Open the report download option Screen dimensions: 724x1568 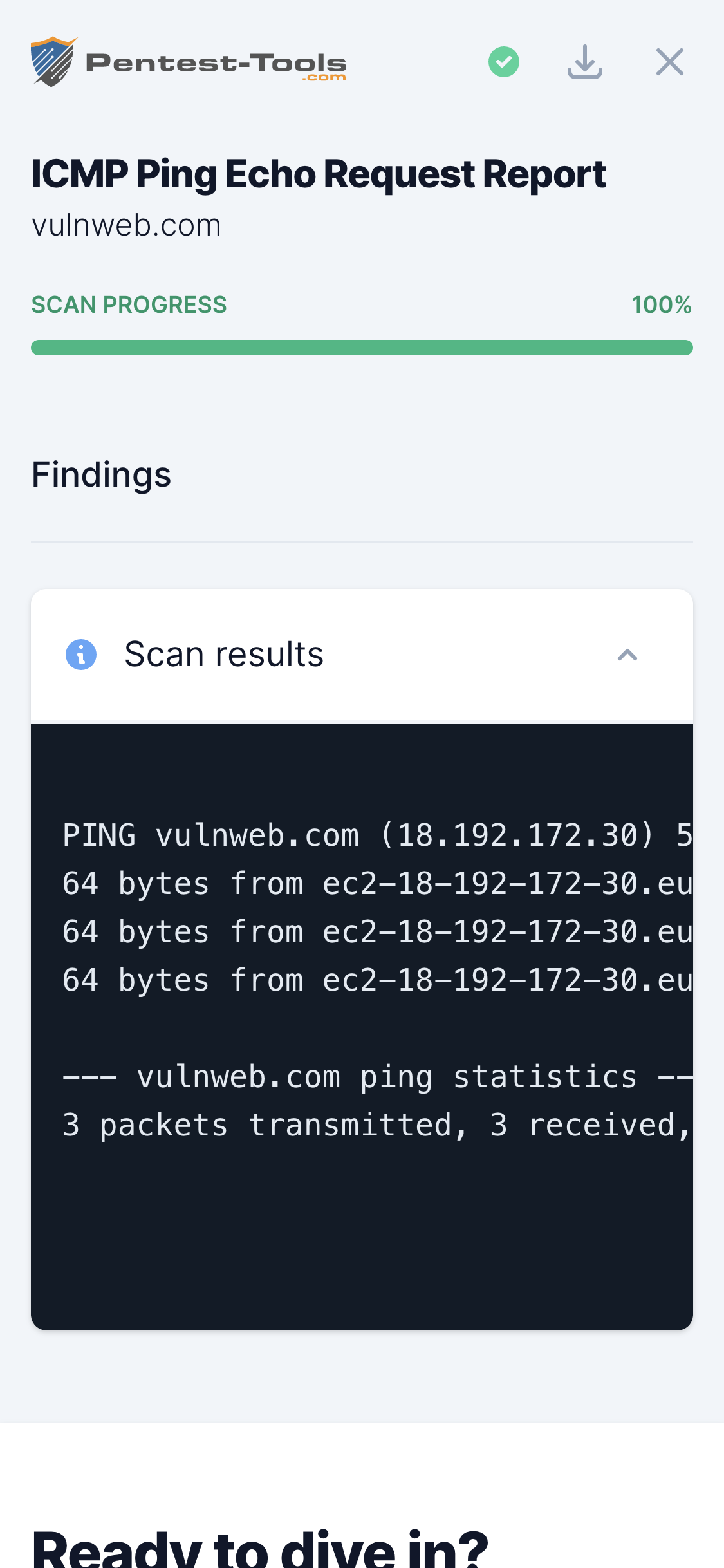tap(586, 61)
